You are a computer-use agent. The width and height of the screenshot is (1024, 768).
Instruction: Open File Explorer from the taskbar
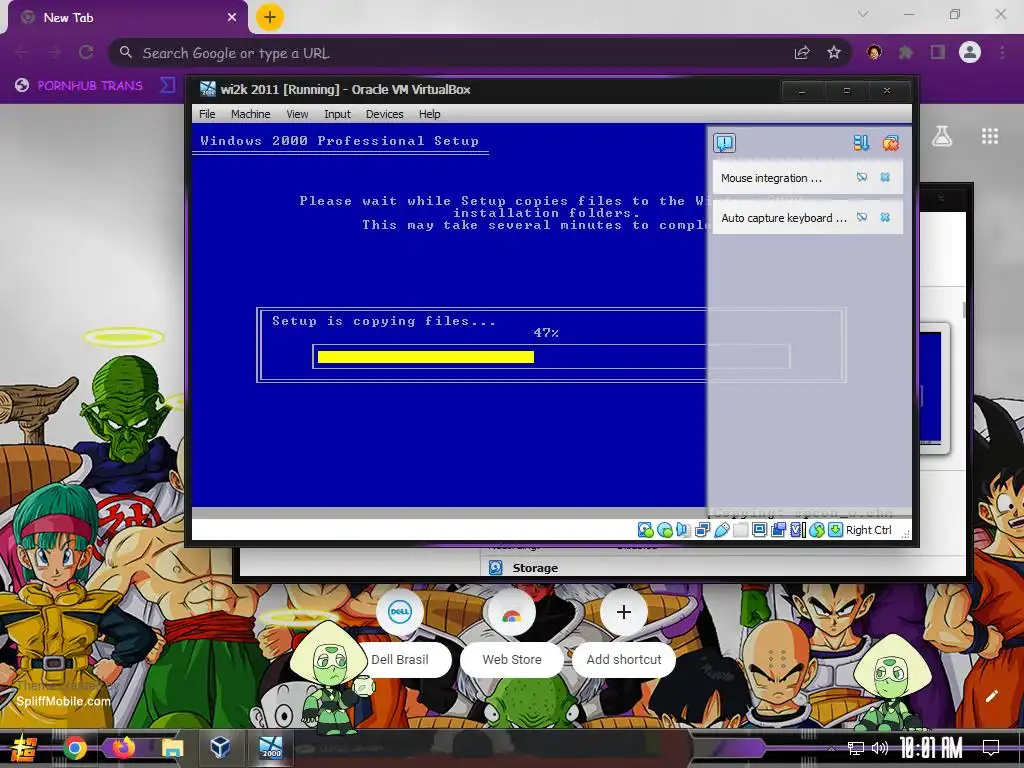(172, 748)
